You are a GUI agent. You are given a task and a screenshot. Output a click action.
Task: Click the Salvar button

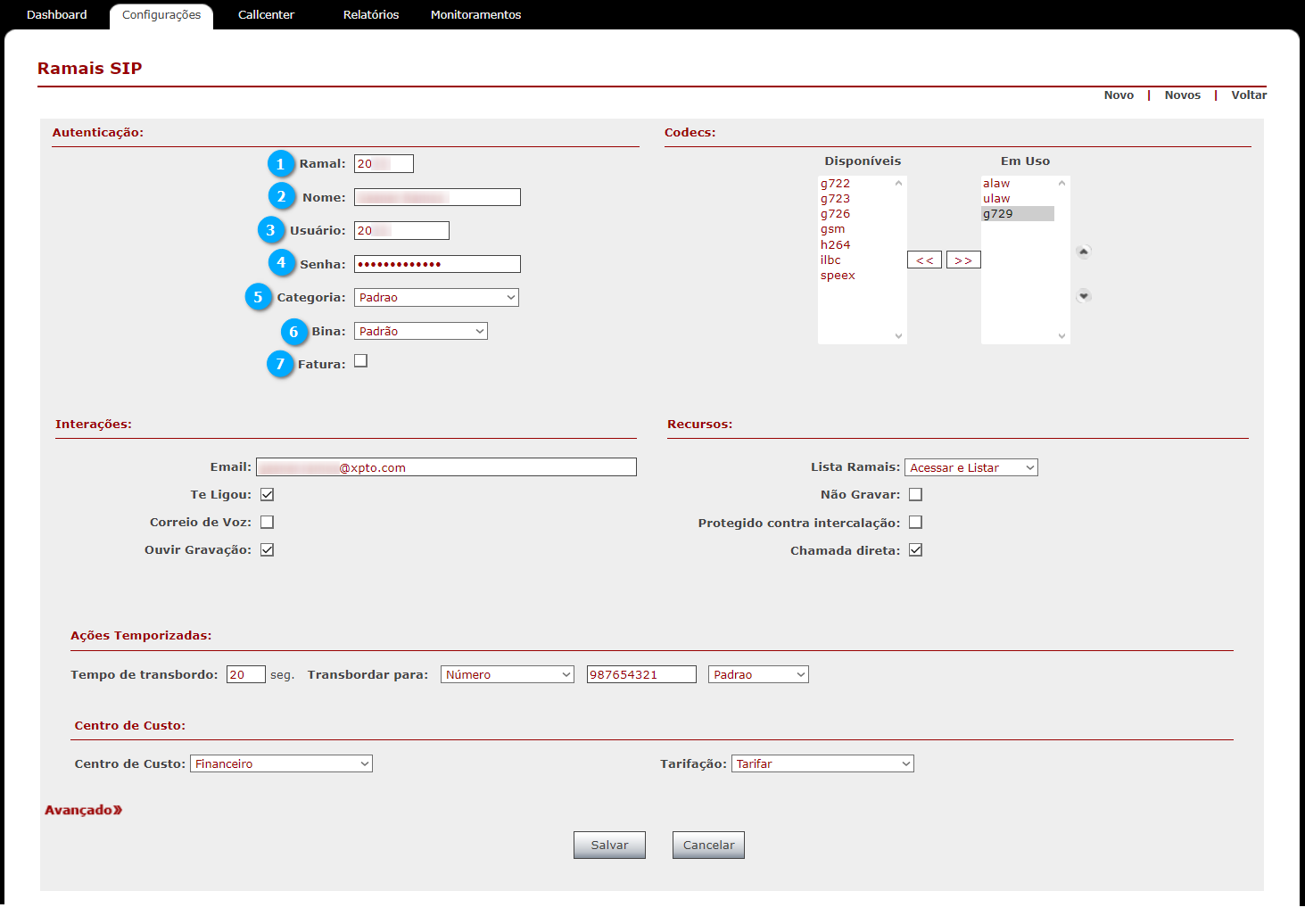point(609,845)
